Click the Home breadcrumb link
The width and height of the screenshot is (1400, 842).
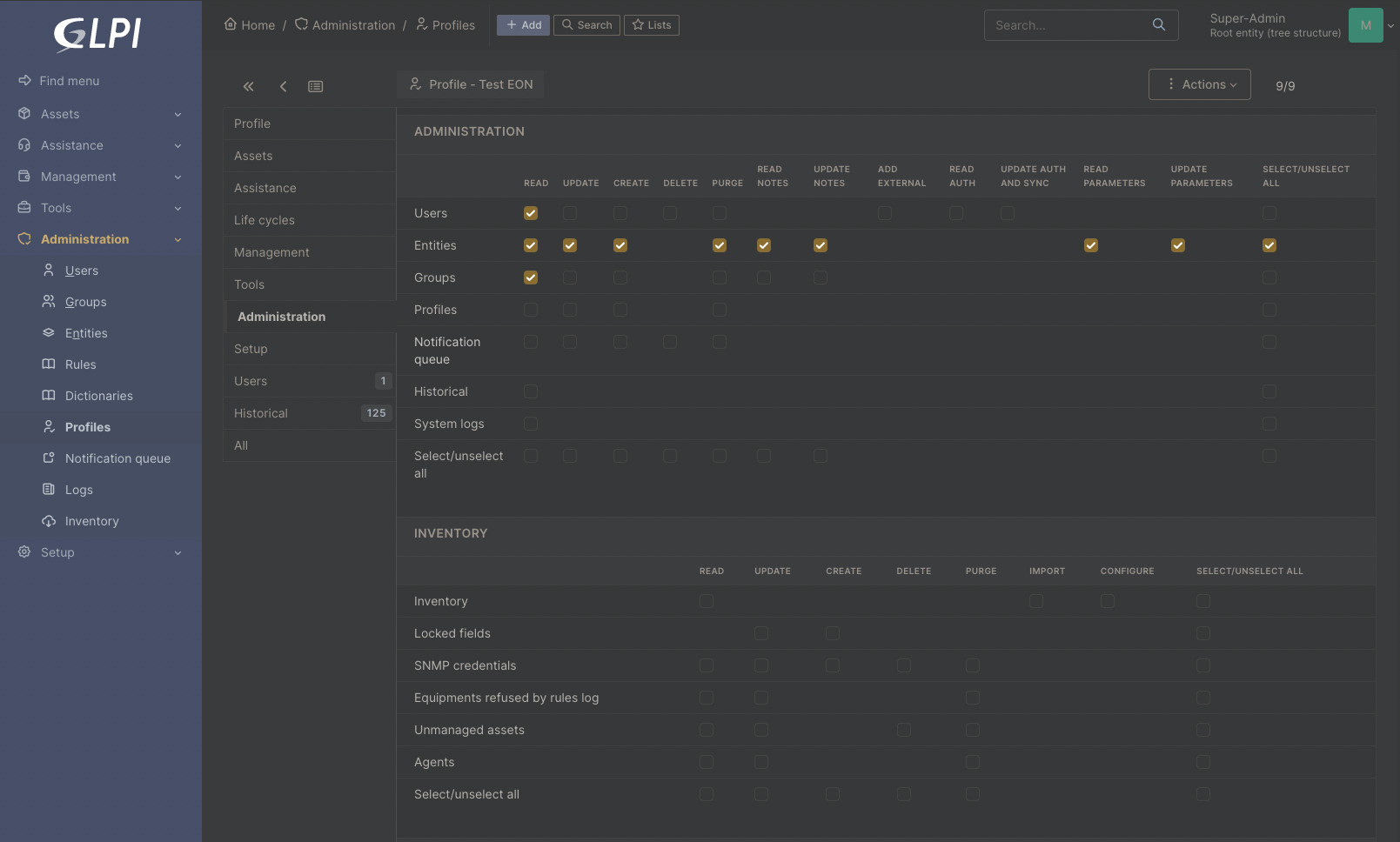pos(250,25)
